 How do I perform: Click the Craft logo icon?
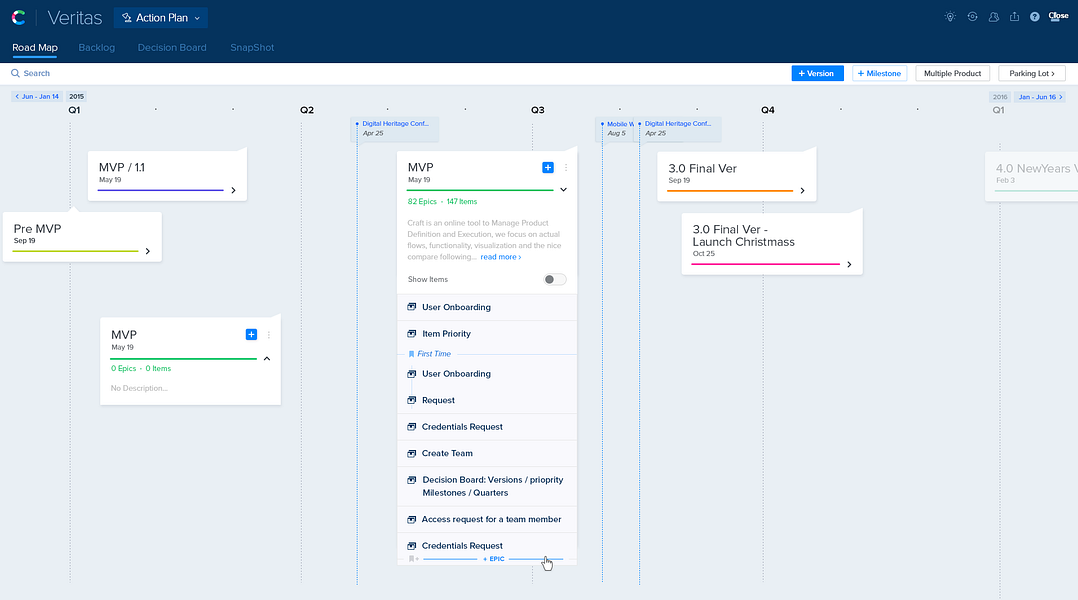click(19, 18)
